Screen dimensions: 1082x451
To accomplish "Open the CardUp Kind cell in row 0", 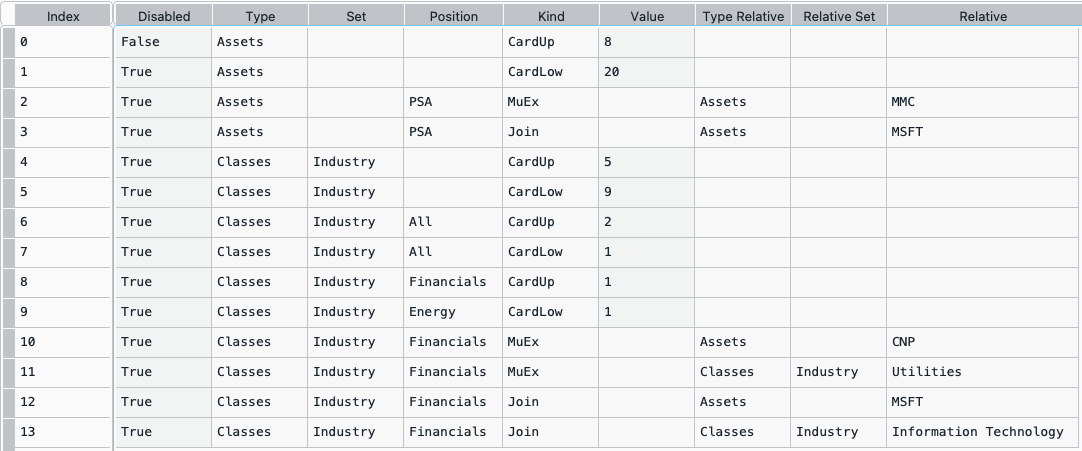I will click(x=551, y=42).
